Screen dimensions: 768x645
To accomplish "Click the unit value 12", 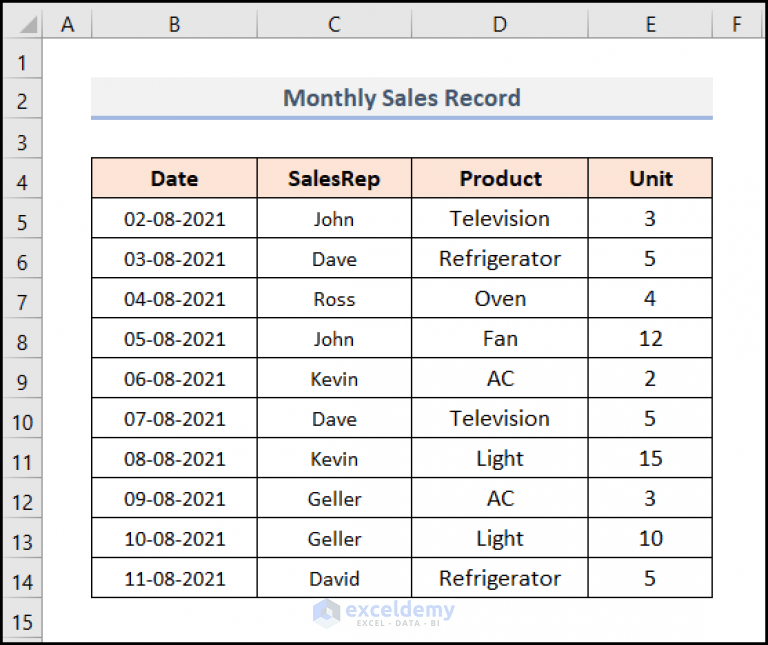I will 650,338.
